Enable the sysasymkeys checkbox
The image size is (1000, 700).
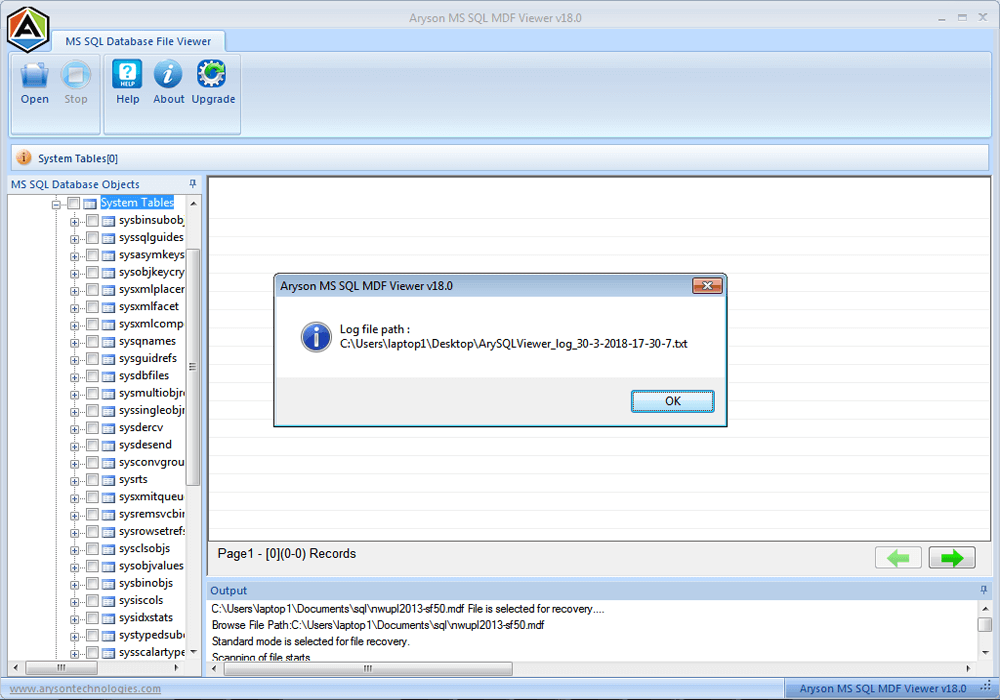click(x=92, y=255)
